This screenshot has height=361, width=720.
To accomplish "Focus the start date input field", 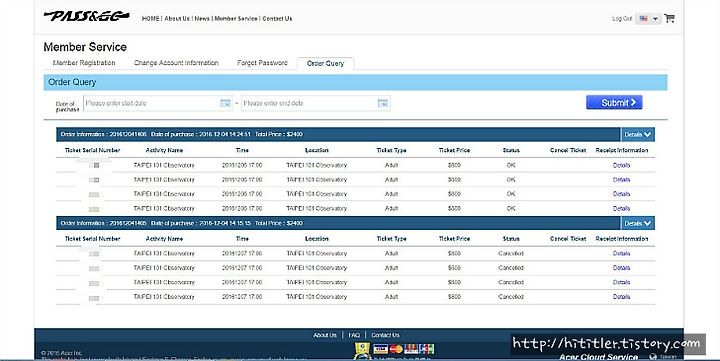I will (x=158, y=103).
